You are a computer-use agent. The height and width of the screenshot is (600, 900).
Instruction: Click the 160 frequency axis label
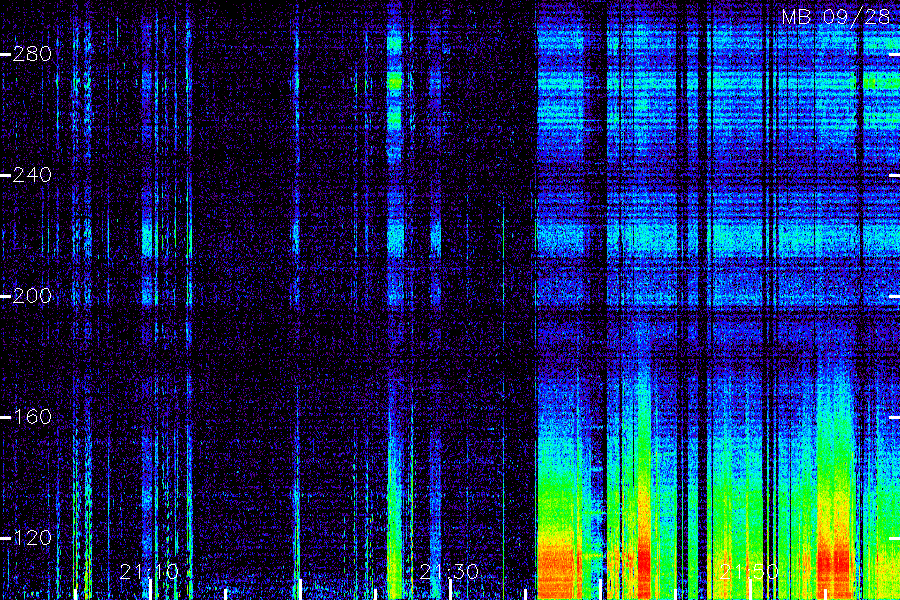click(x=32, y=416)
